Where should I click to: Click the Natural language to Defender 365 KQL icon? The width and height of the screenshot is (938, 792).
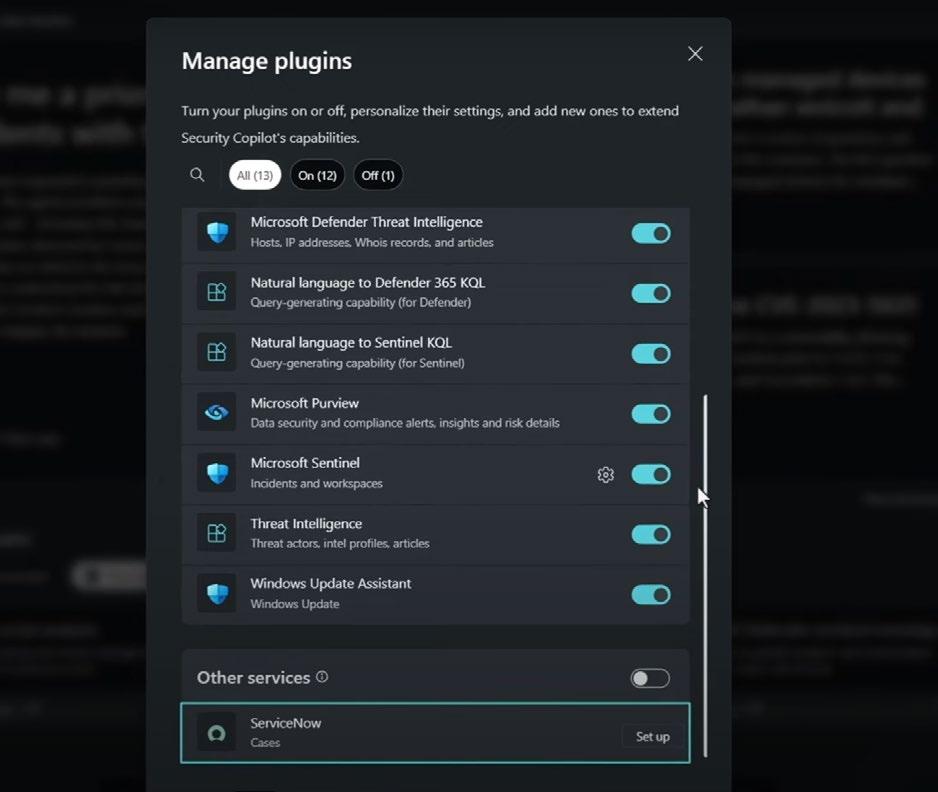(x=217, y=293)
